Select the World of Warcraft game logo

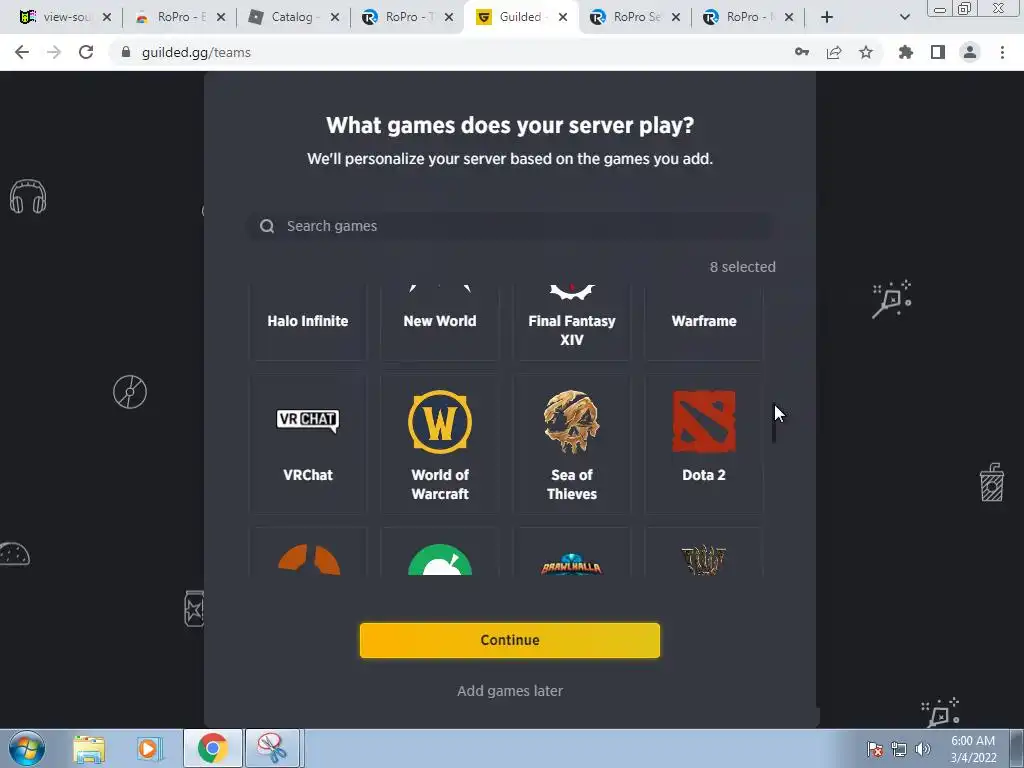(x=440, y=422)
